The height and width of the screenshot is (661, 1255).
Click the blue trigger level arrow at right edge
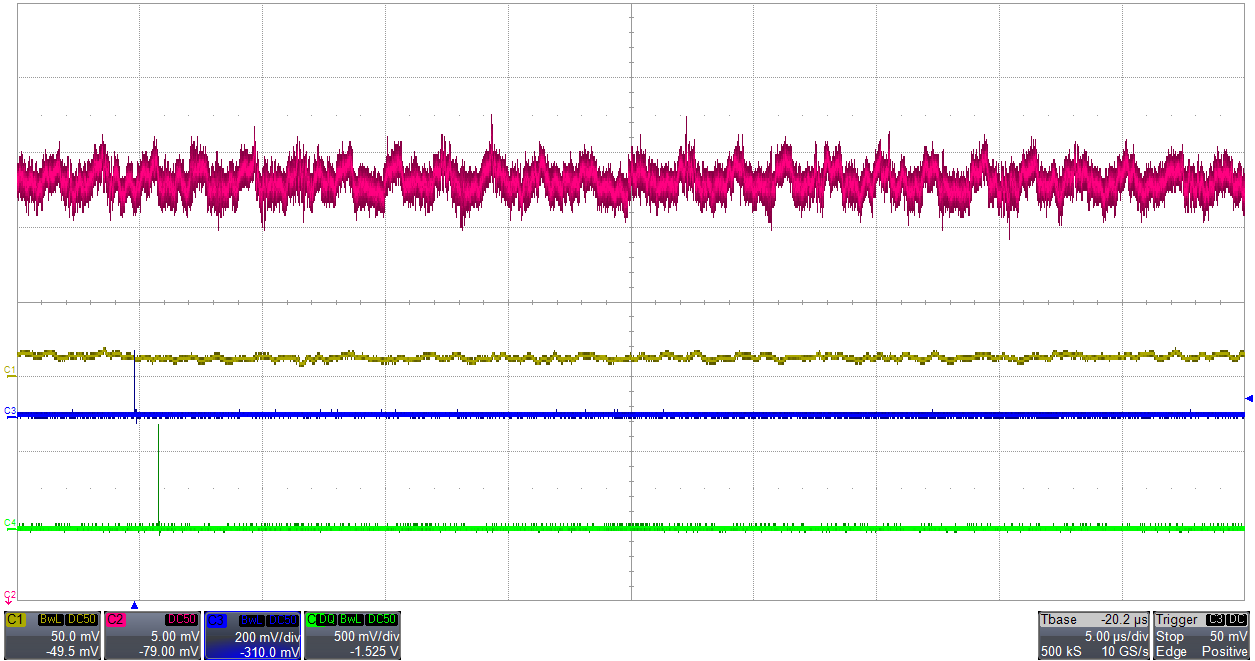[x=1249, y=398]
